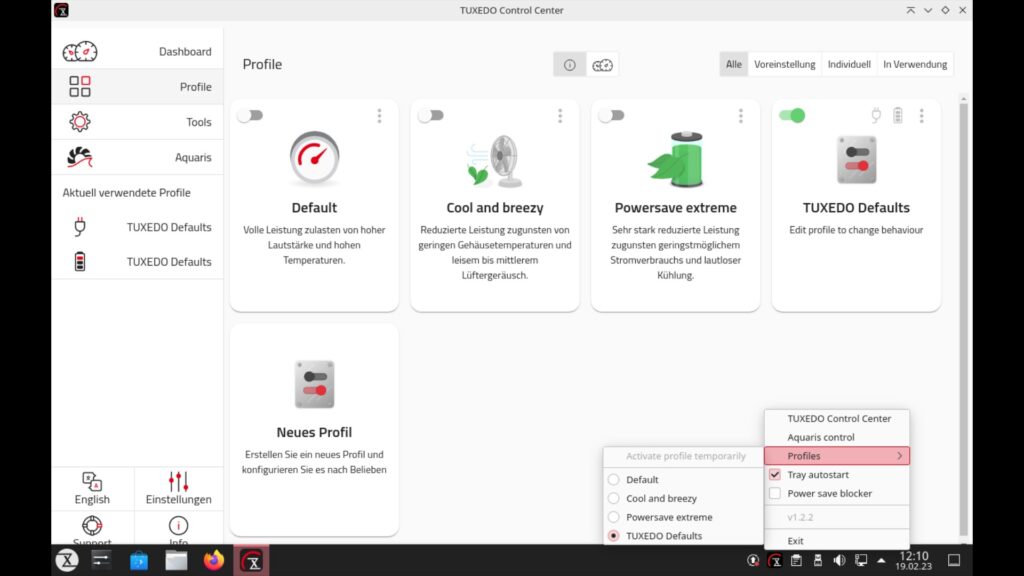The height and width of the screenshot is (576, 1024).
Task: Click show desktop button in taskbar
Action: tap(954, 560)
